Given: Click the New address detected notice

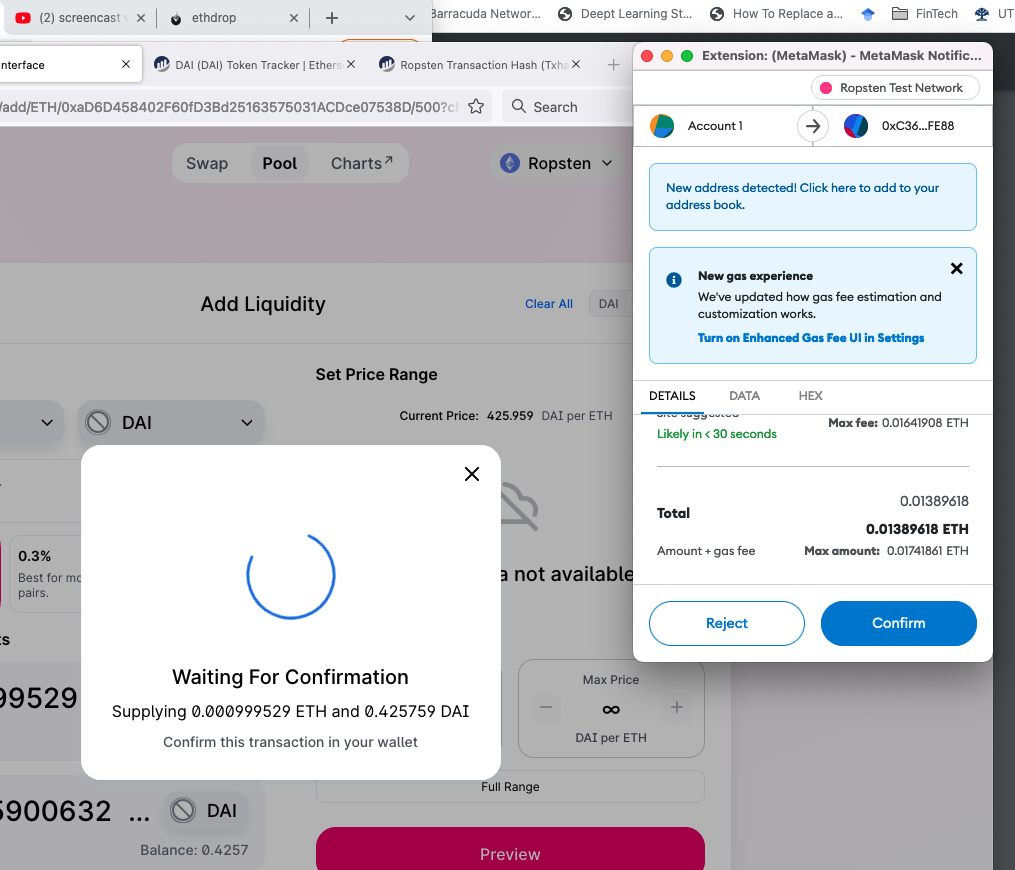Looking at the screenshot, I should 813,197.
